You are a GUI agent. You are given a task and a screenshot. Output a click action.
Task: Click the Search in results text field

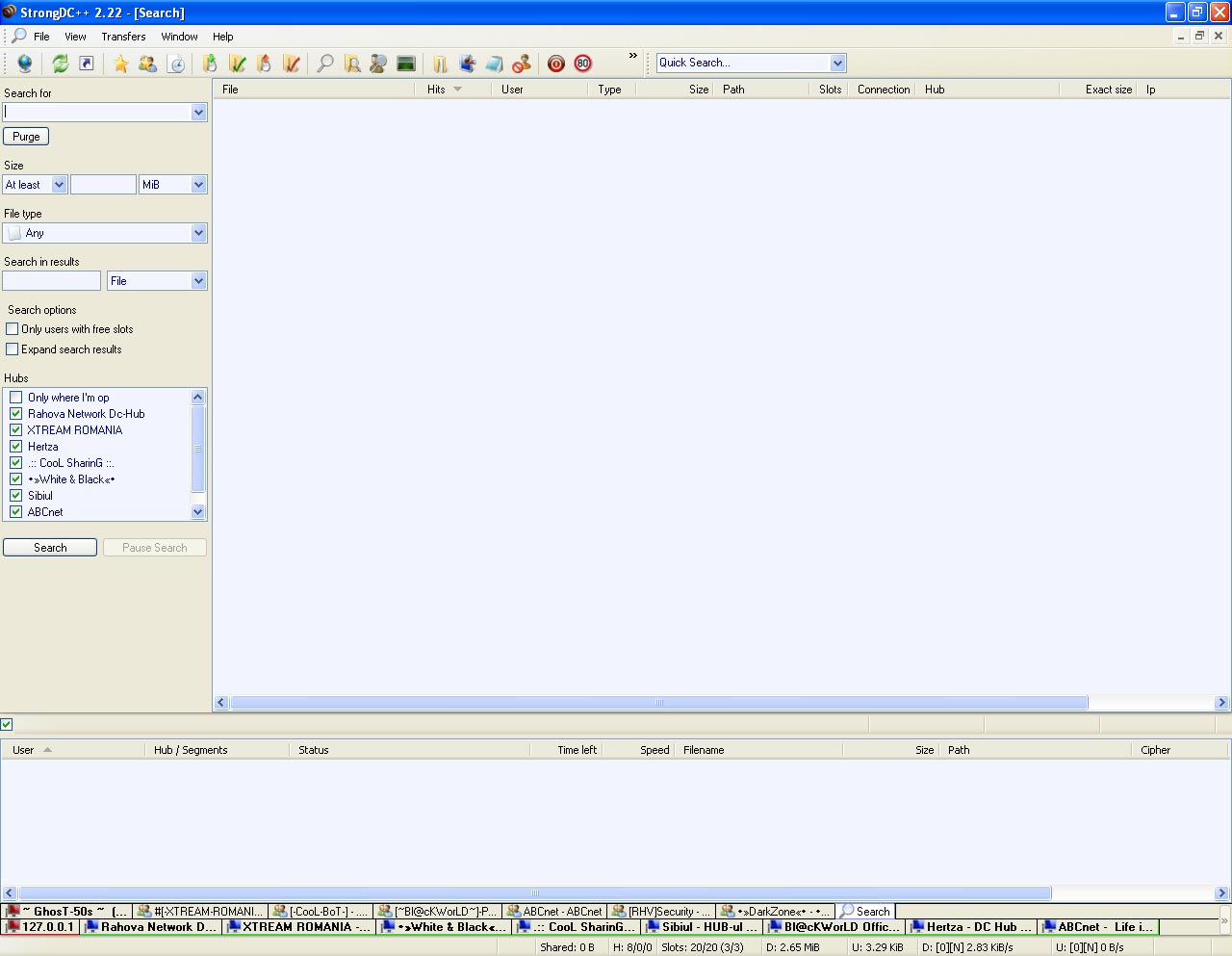[52, 281]
